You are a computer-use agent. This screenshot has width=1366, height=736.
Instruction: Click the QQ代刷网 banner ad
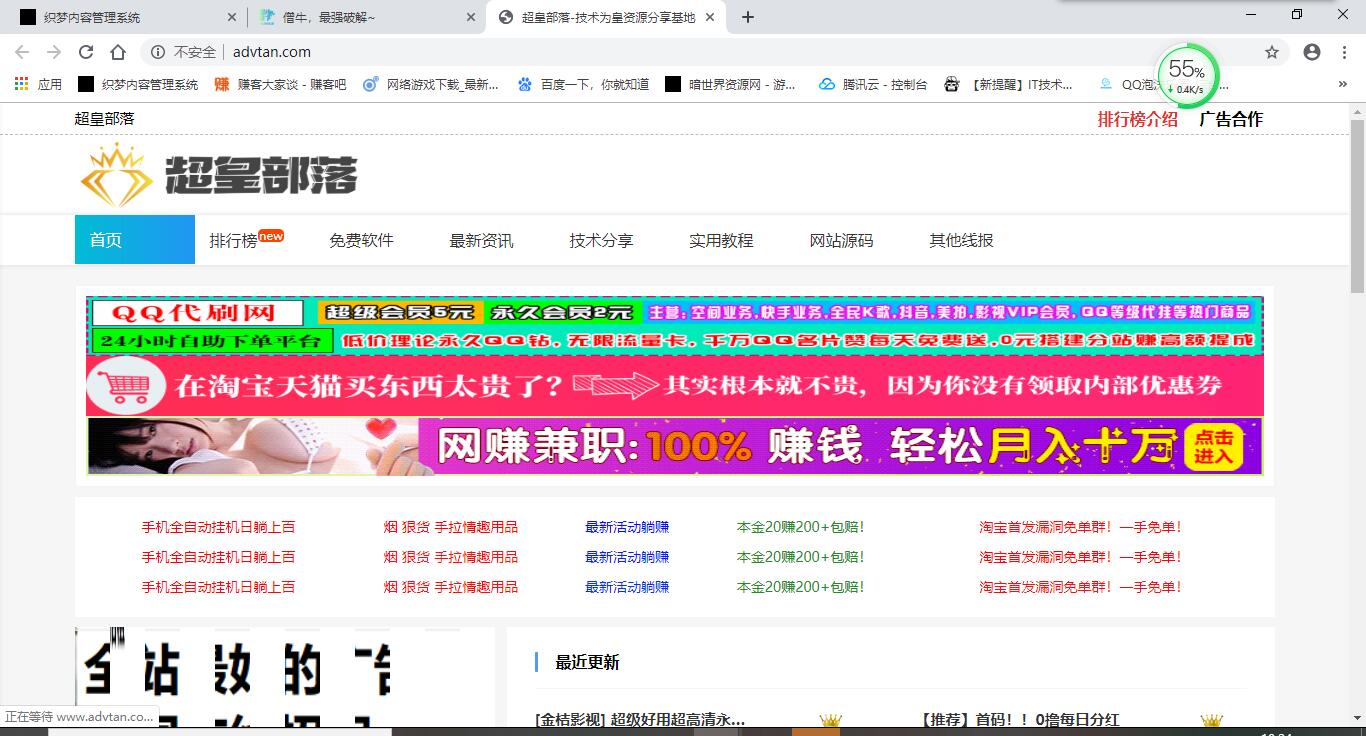[675, 326]
